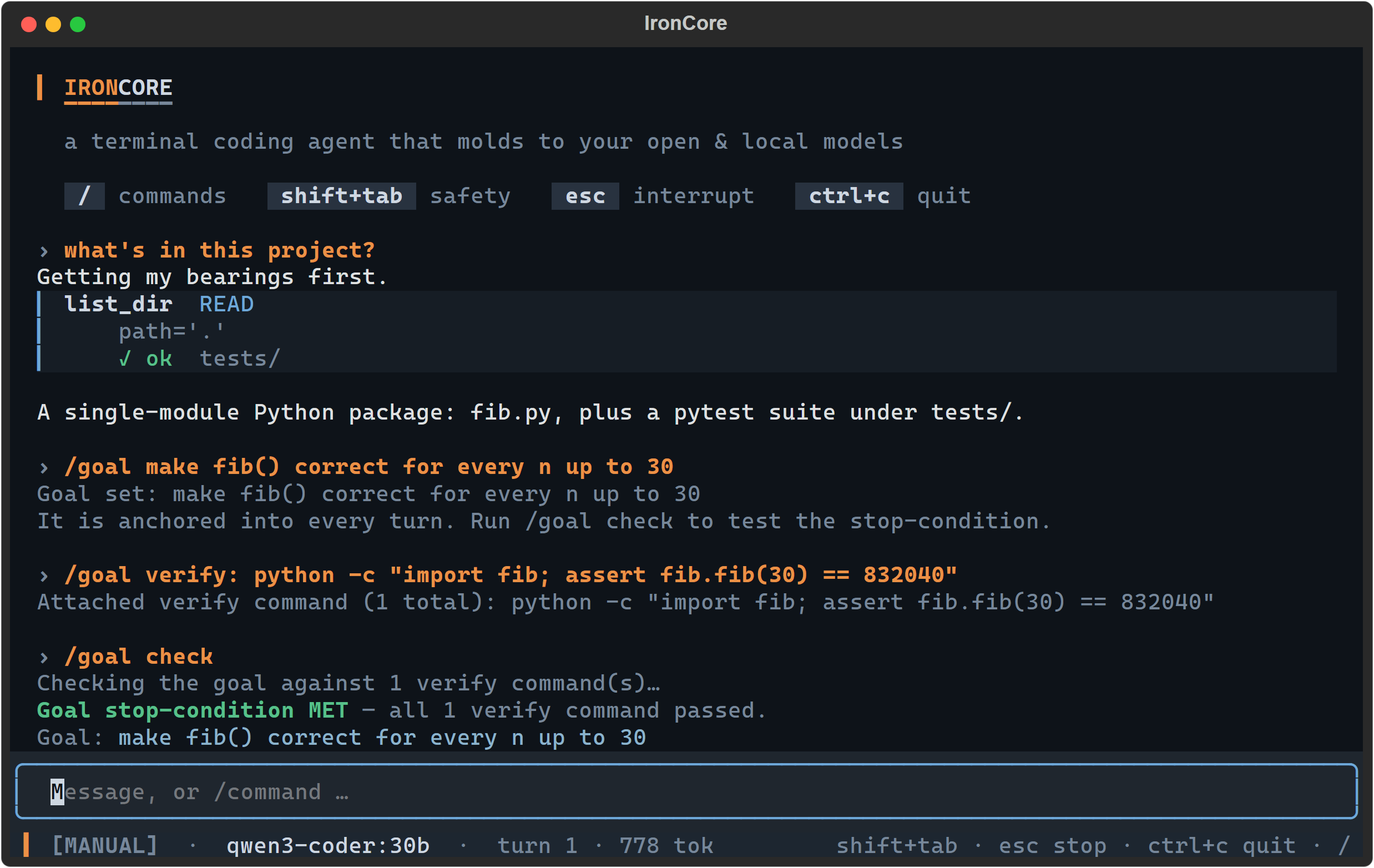1374x868 pixels.
Task: Click the 'esc stop' status bar hint
Action: pos(1053,846)
